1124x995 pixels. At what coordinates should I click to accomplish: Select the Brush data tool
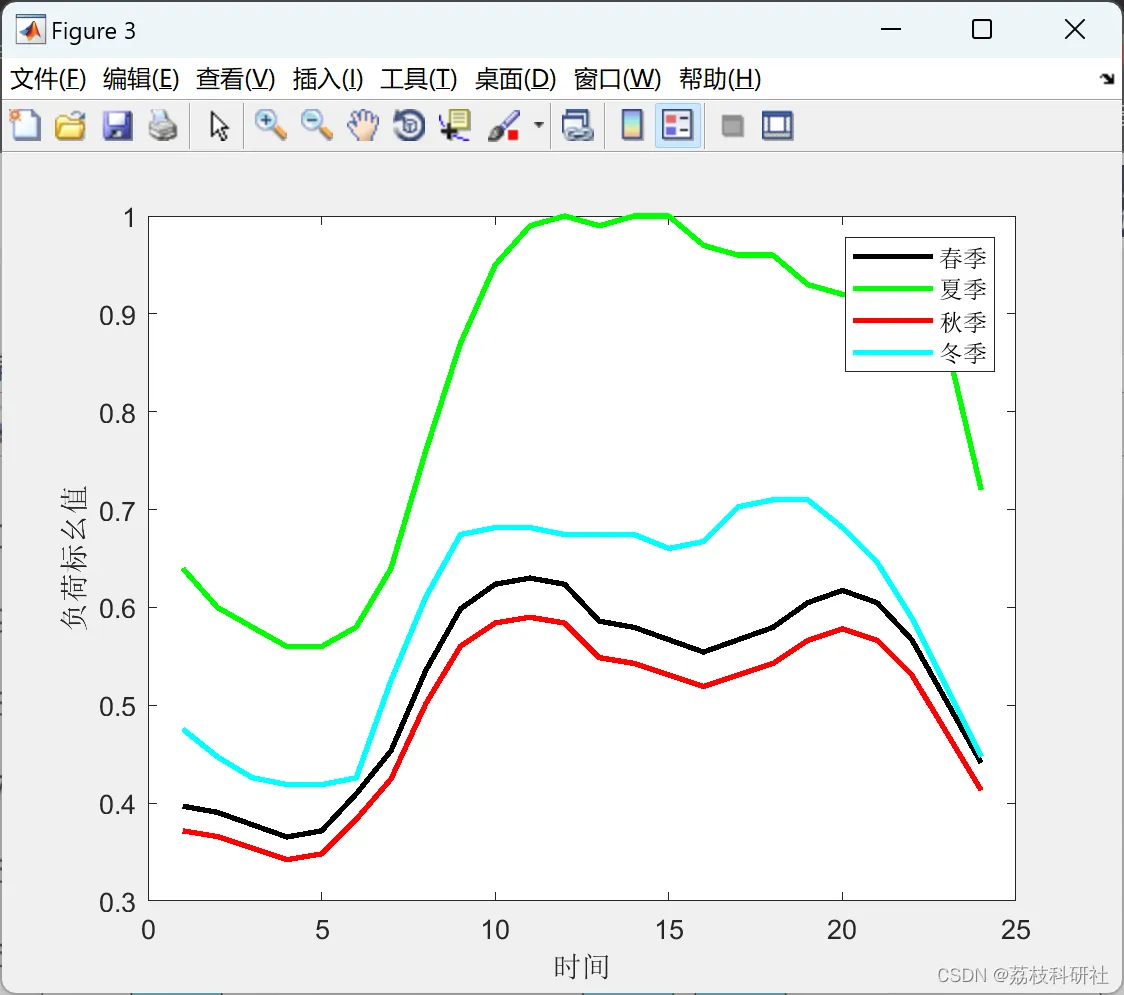(x=503, y=125)
